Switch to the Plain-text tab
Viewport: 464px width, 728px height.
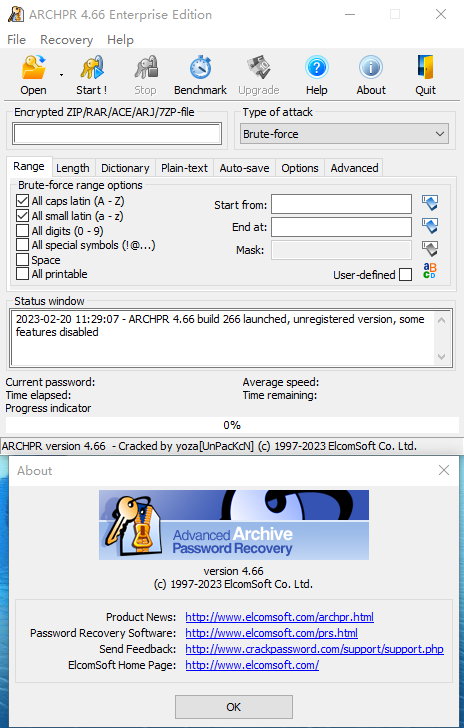pyautogui.click(x=184, y=168)
